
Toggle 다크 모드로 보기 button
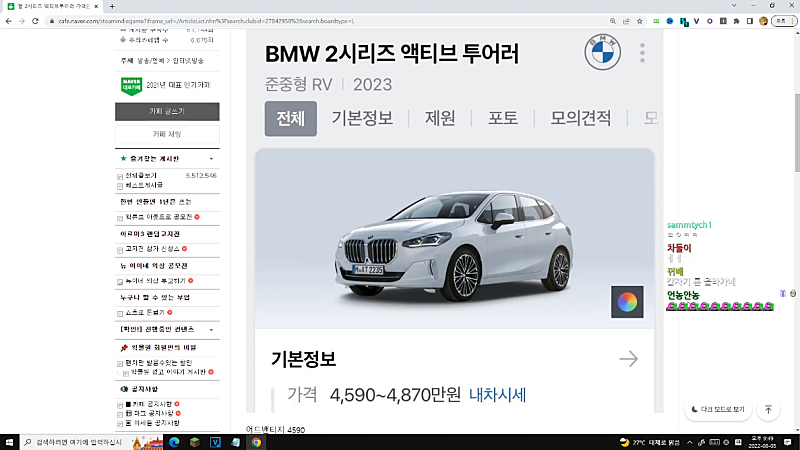tap(718, 409)
